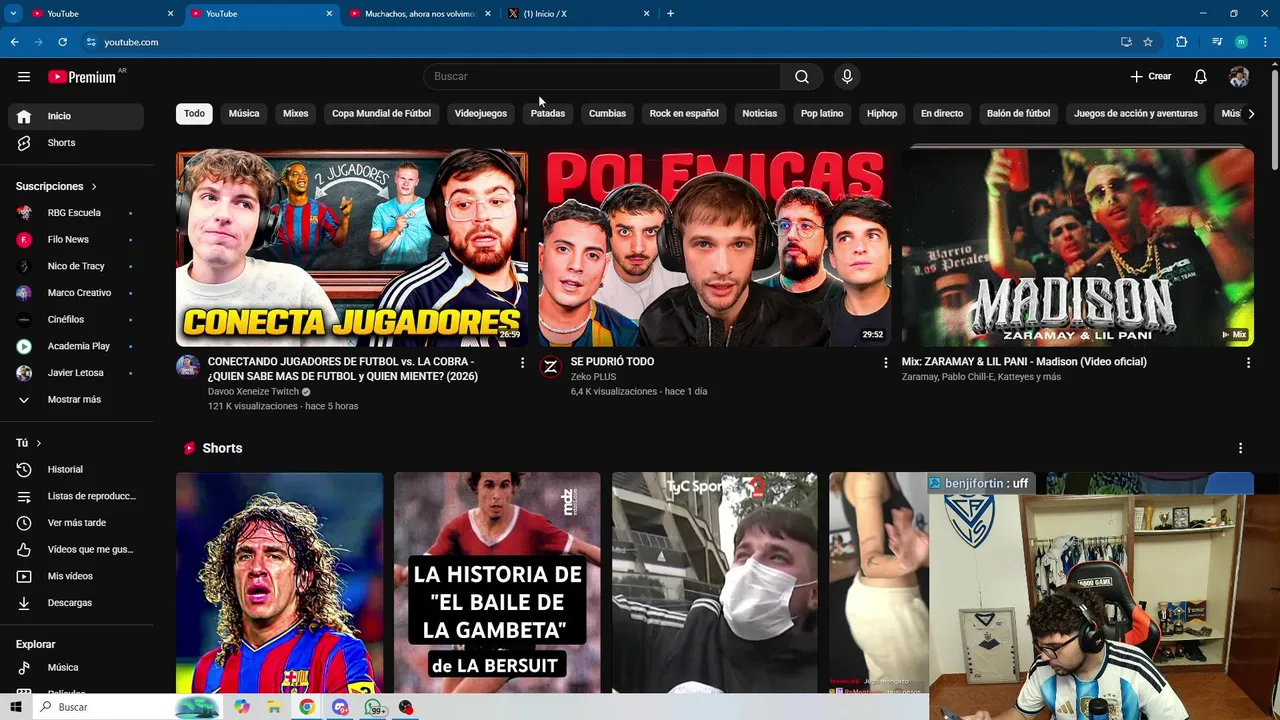The width and height of the screenshot is (1280, 720).
Task: Expand the Suscripciones section
Action: tap(57, 186)
